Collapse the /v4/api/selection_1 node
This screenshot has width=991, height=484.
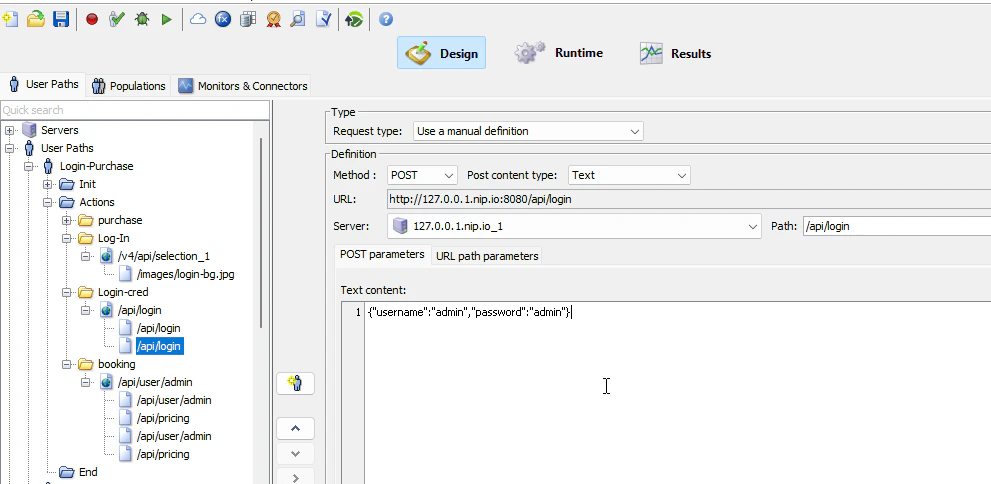tap(85, 257)
